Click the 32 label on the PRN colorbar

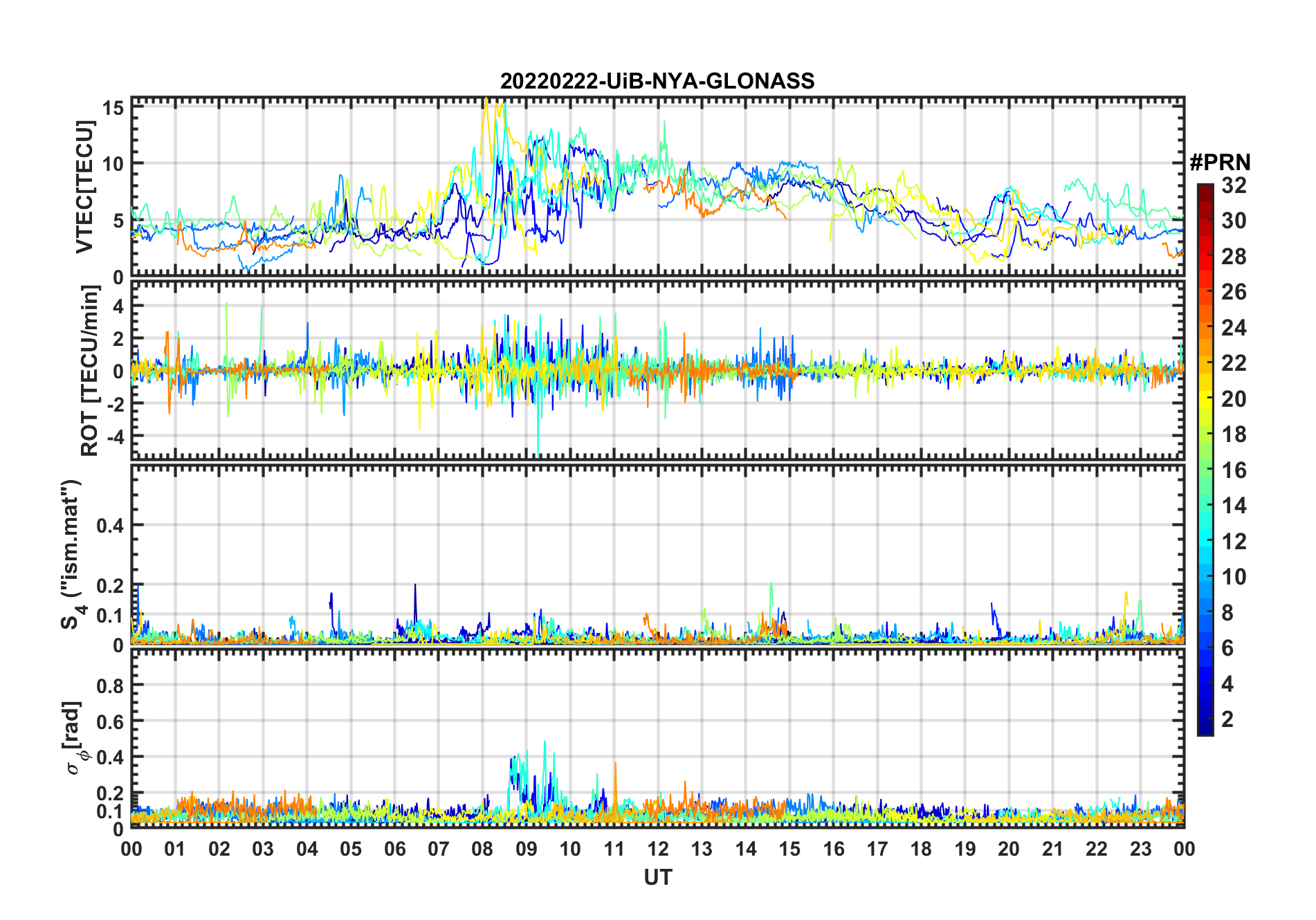tap(1234, 185)
